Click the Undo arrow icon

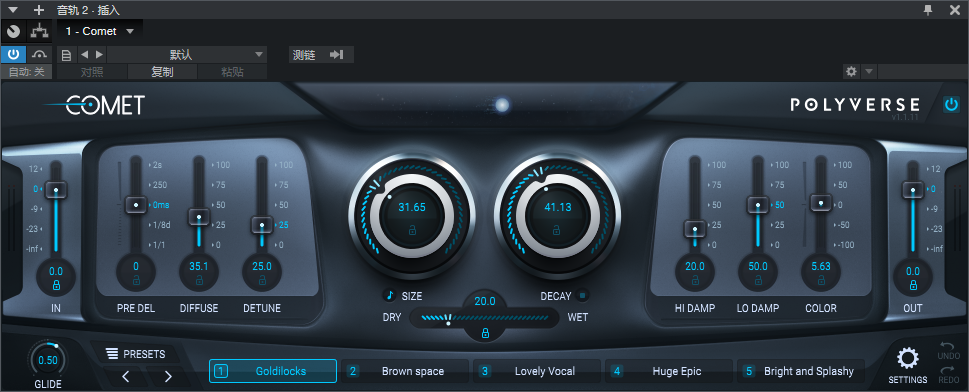point(947,346)
